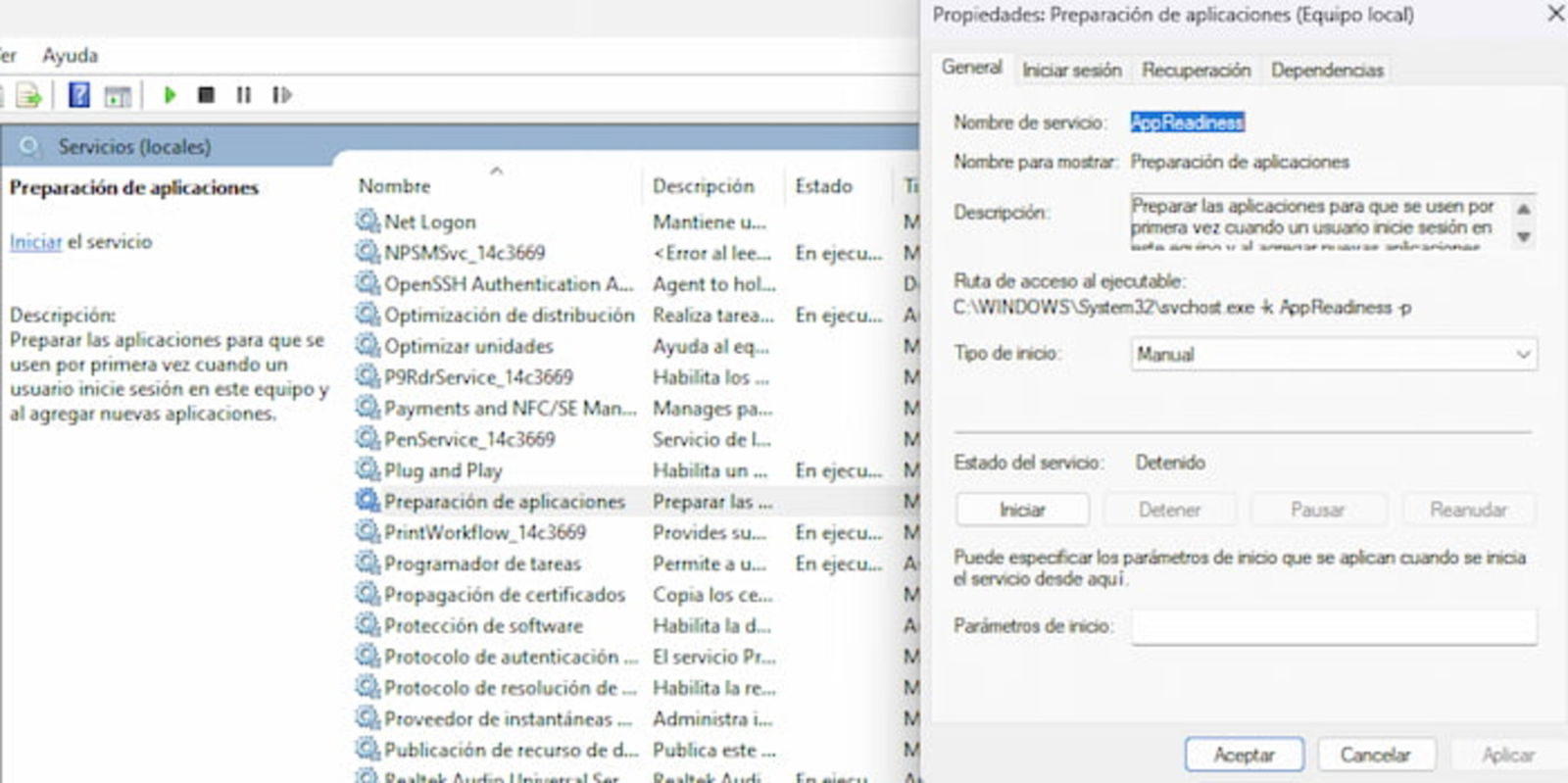
Task: Click gear icon of Programador de tareas
Action: point(367,563)
